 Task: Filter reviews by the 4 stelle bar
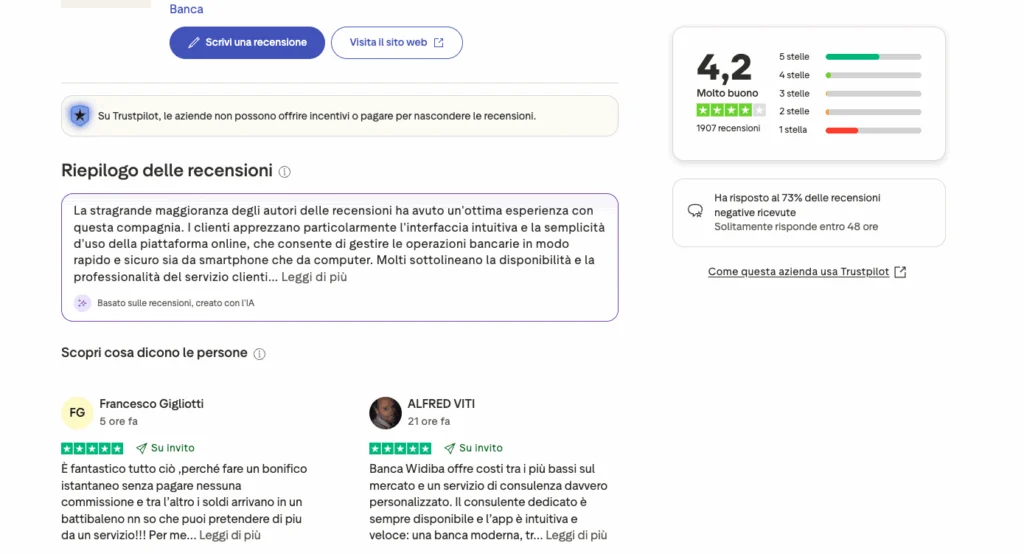873,75
